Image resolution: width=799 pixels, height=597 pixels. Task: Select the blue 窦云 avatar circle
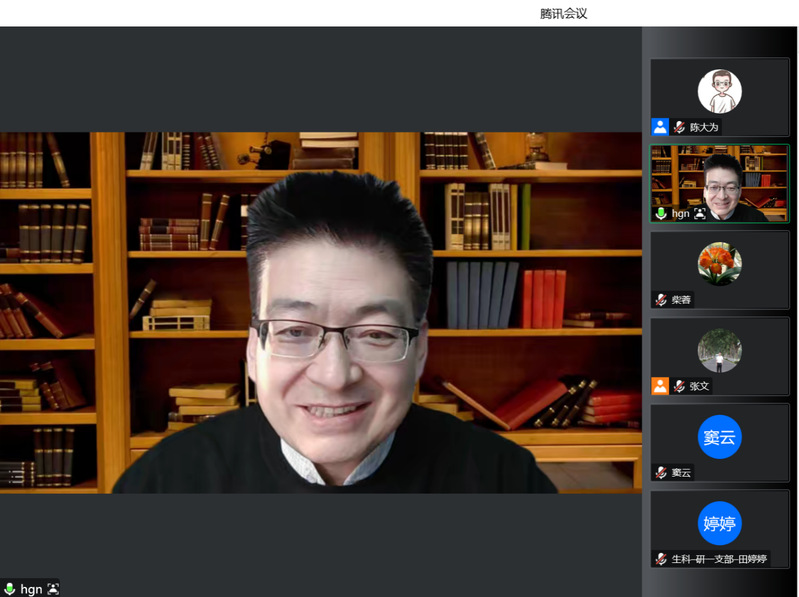(719, 437)
